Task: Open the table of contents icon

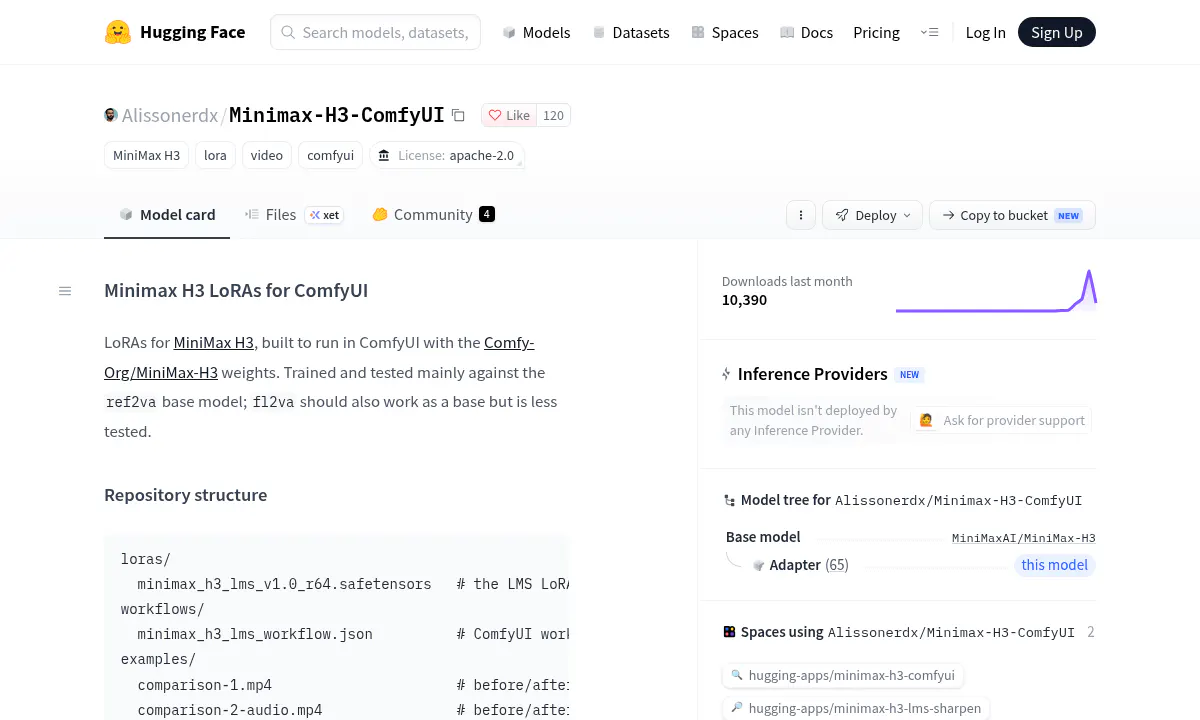Action: click(65, 291)
